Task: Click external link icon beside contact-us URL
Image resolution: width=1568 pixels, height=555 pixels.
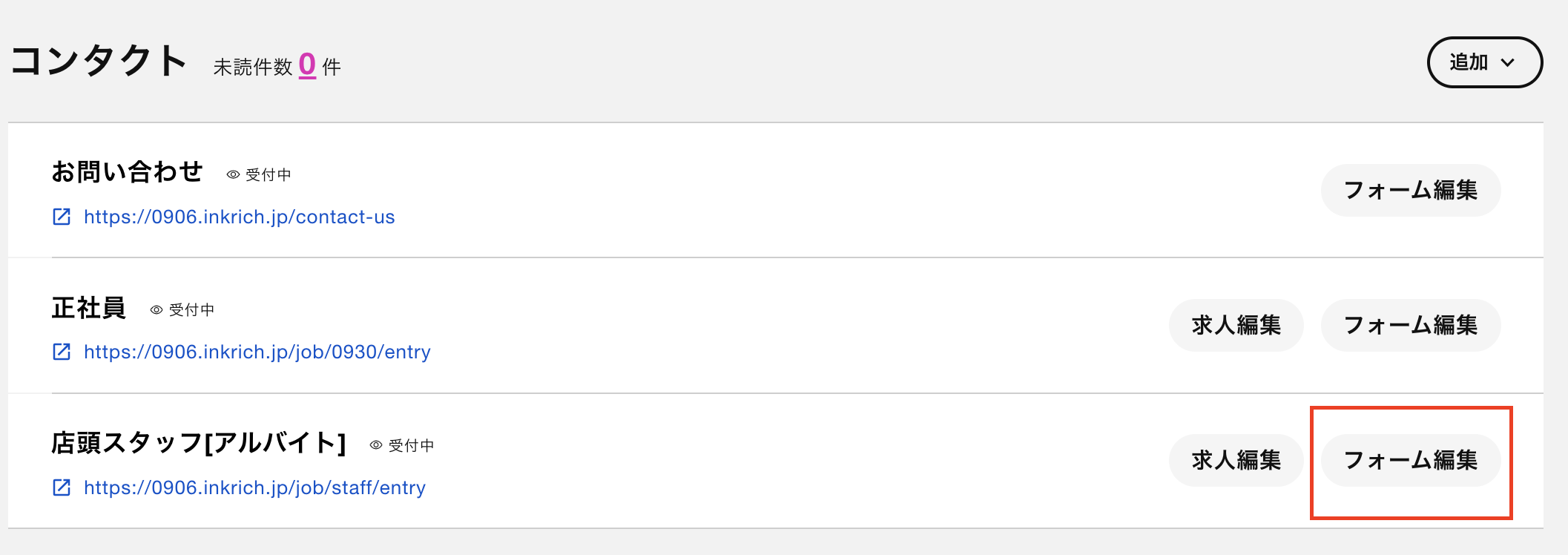Action: click(x=62, y=217)
